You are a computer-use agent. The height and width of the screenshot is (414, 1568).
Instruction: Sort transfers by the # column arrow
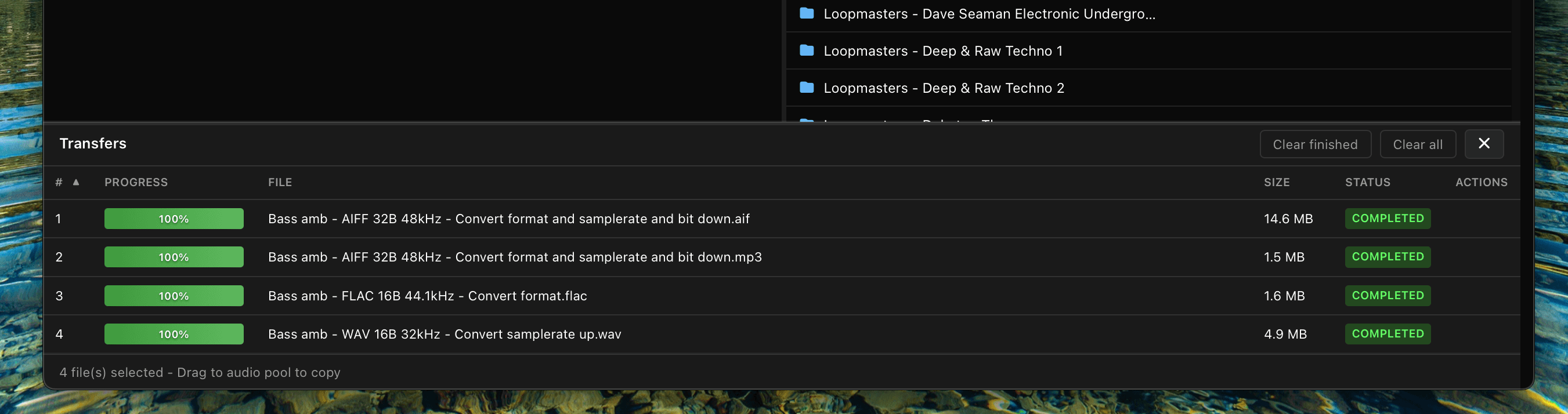(76, 181)
